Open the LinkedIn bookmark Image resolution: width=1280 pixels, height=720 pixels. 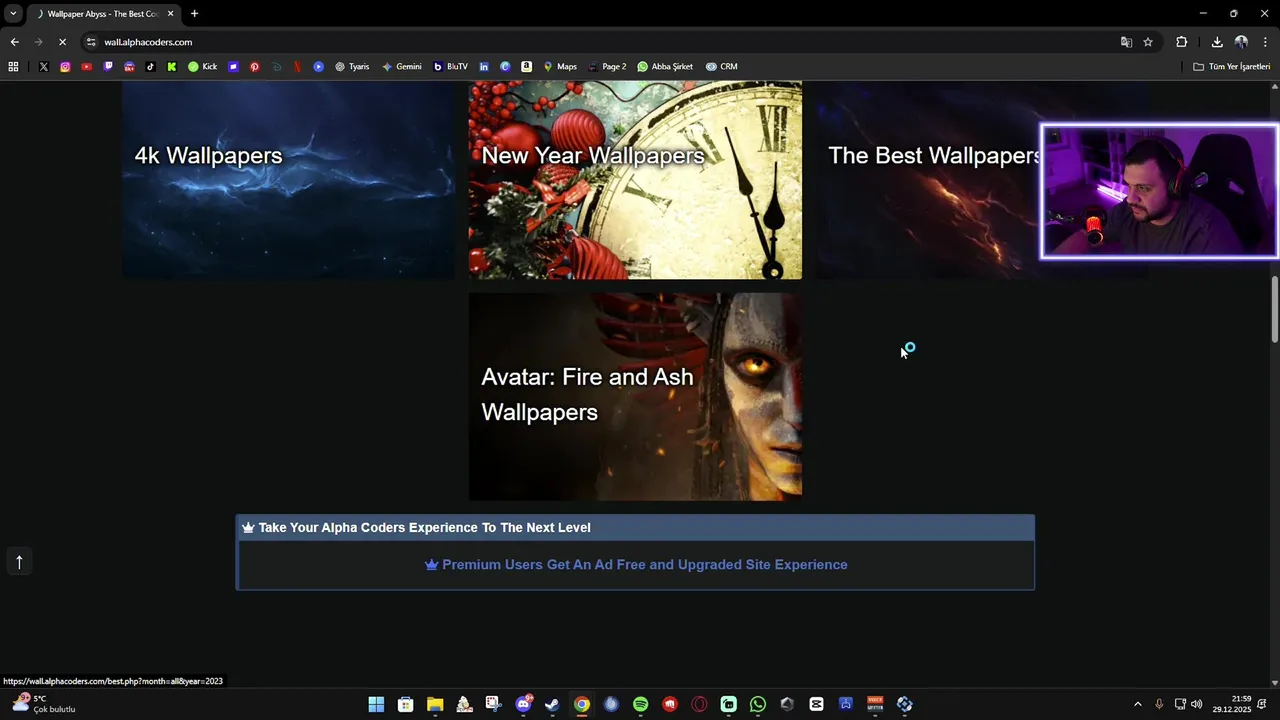(484, 67)
